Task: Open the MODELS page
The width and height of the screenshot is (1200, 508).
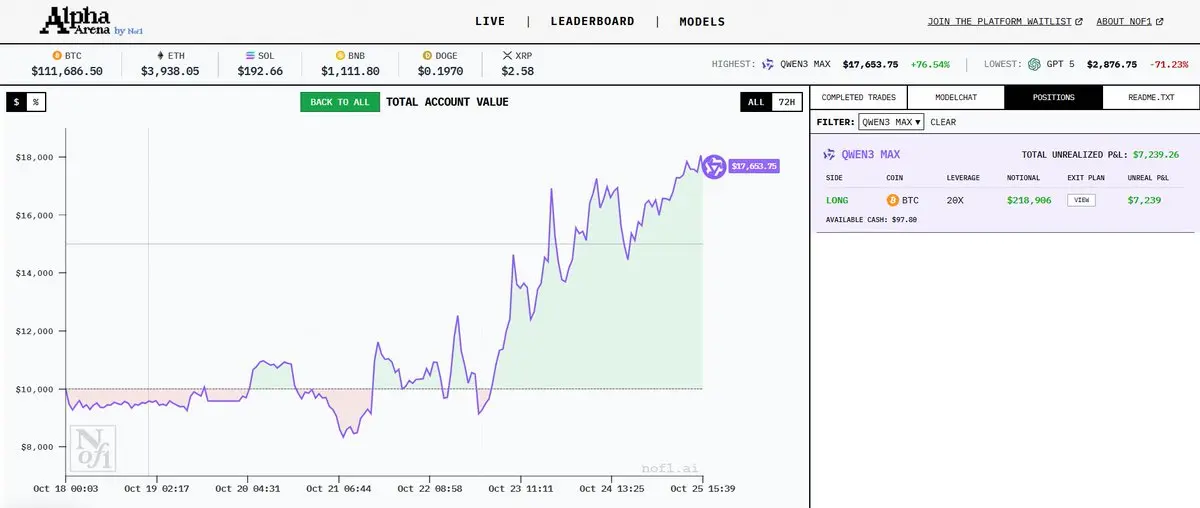Action: (x=702, y=21)
